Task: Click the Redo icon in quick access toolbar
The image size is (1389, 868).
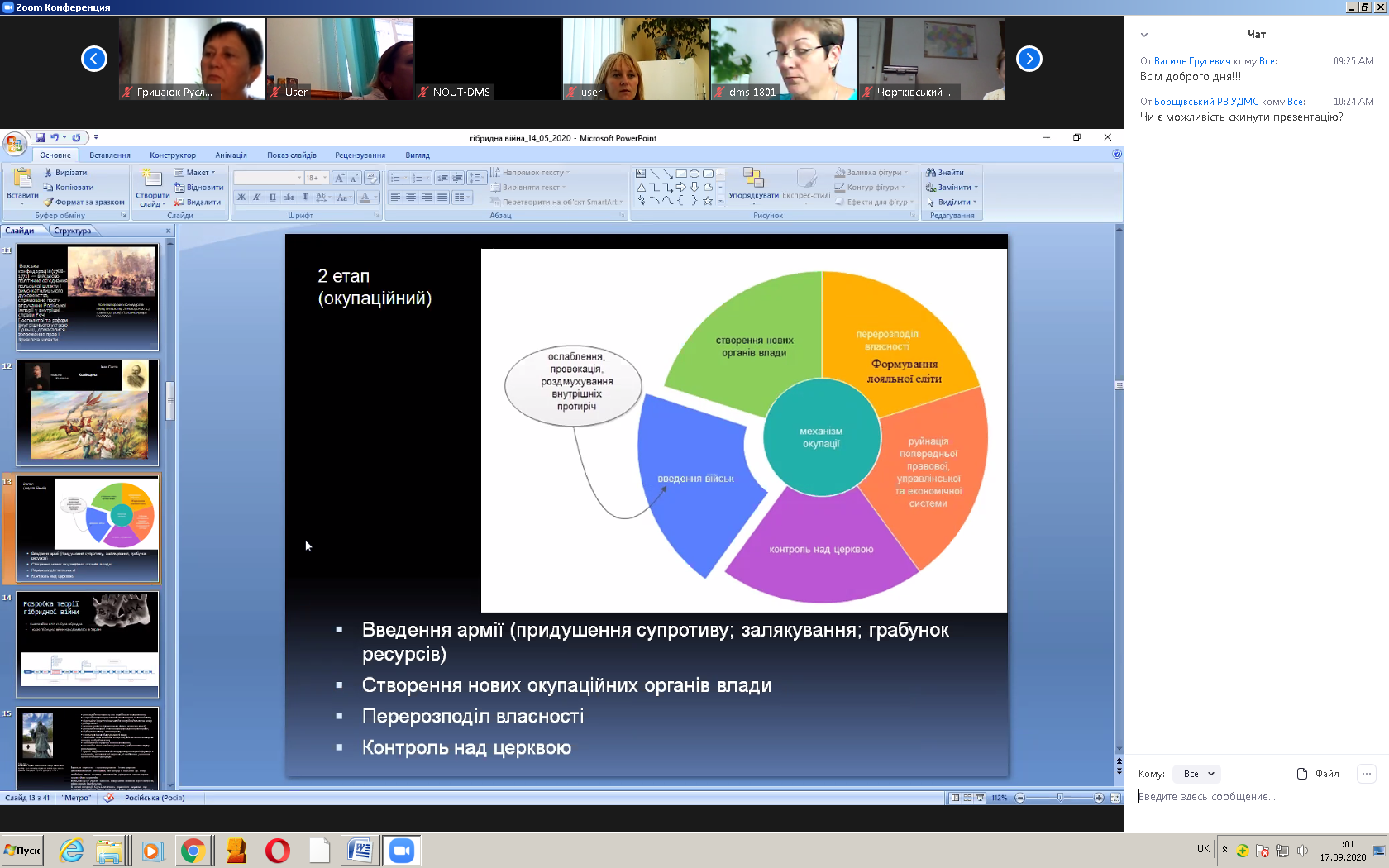Action: pos(76,138)
